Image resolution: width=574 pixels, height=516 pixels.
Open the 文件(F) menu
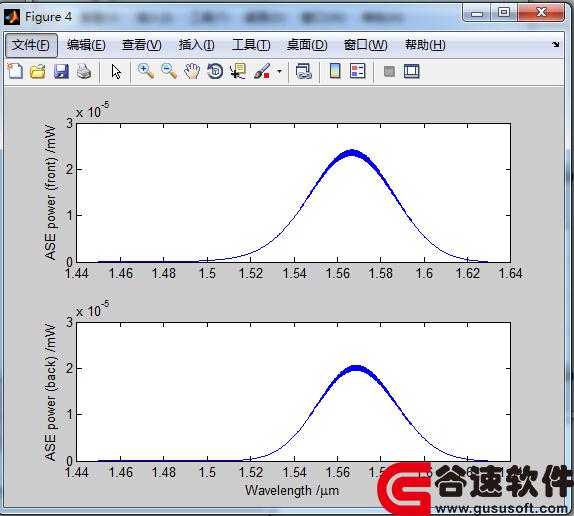coord(31,45)
